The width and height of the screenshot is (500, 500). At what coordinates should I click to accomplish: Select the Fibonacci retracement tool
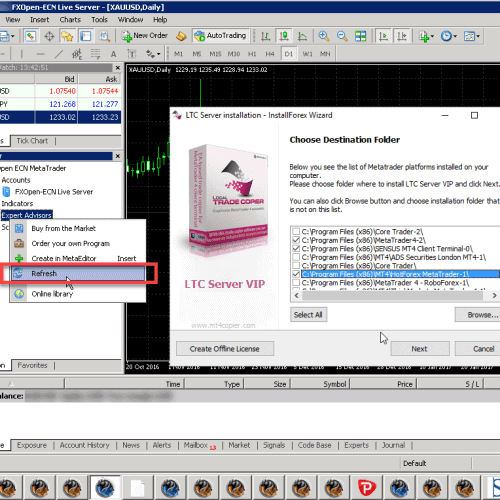click(95, 54)
